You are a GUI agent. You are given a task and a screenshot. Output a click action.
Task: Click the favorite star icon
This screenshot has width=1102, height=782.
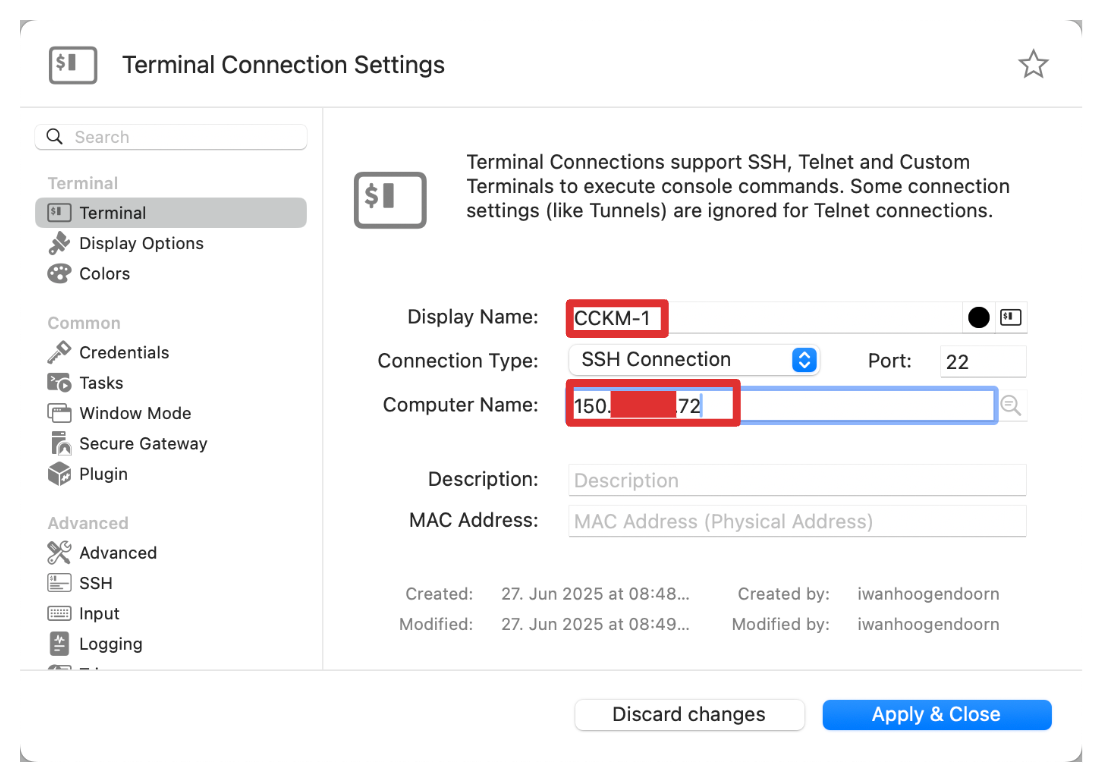coord(1033,65)
